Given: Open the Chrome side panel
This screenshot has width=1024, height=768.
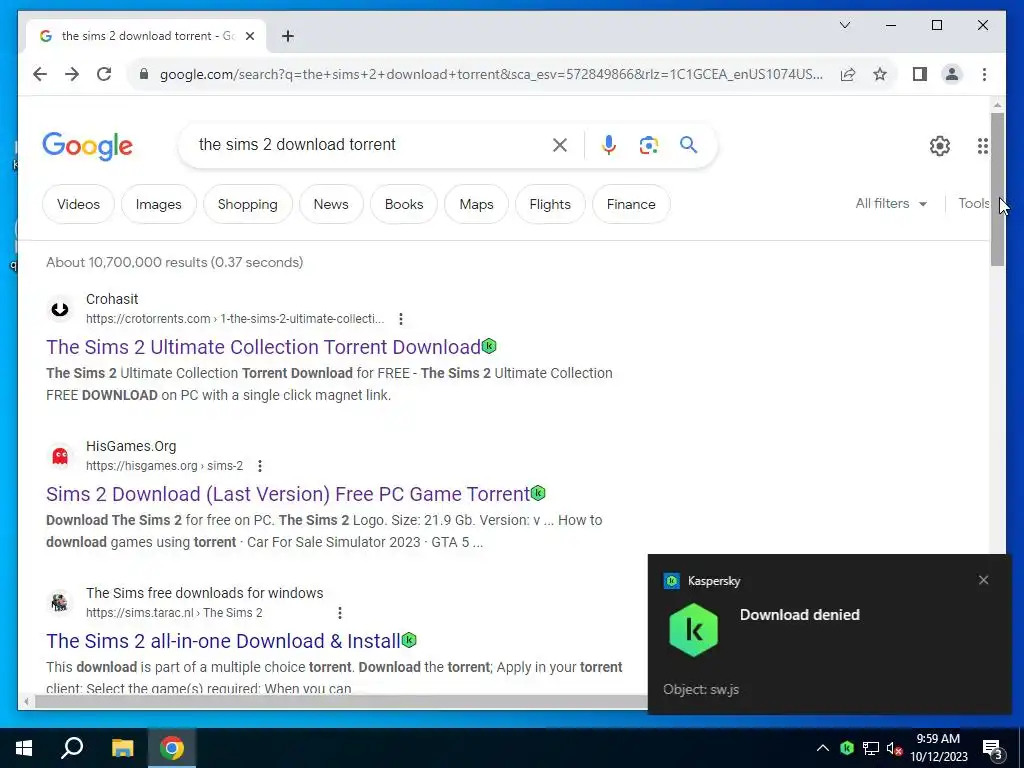Looking at the screenshot, I should click(920, 74).
